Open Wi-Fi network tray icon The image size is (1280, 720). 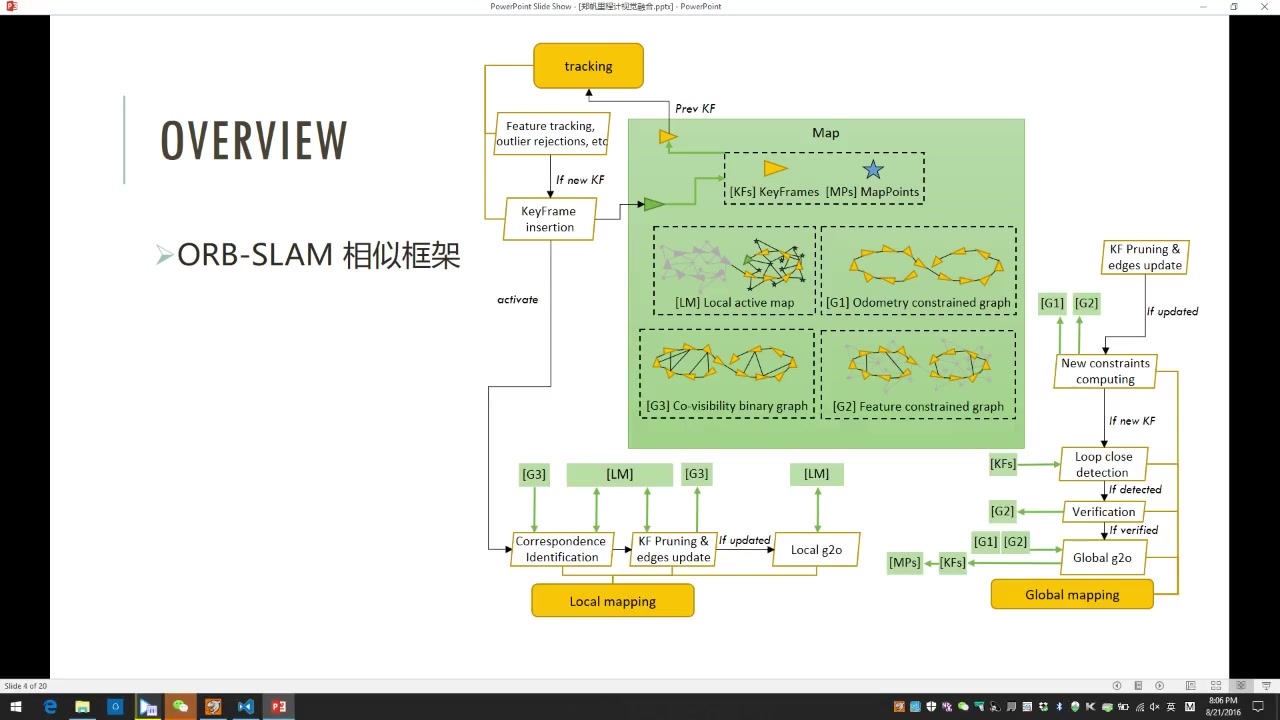tap(1140, 707)
